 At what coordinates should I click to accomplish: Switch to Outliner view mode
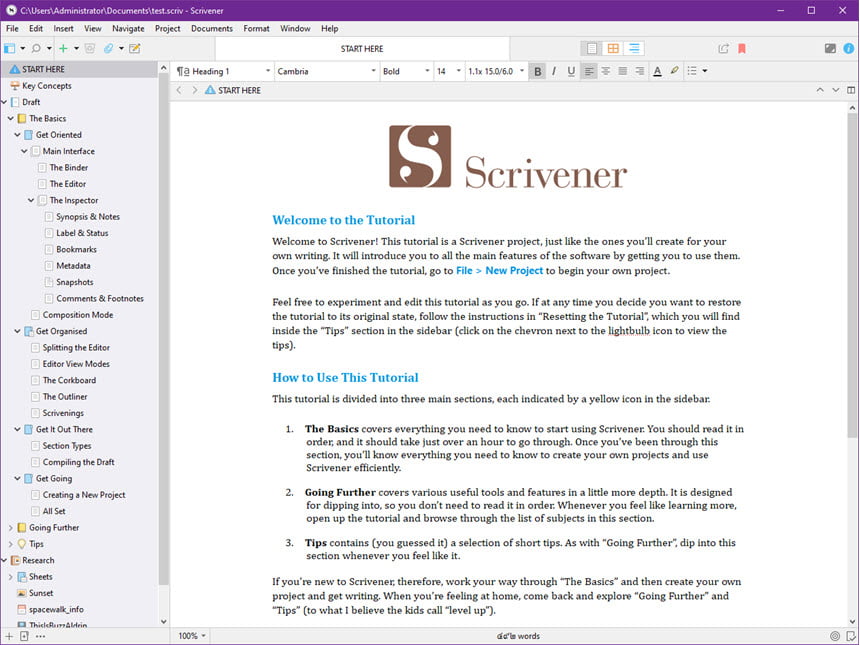[x=633, y=49]
